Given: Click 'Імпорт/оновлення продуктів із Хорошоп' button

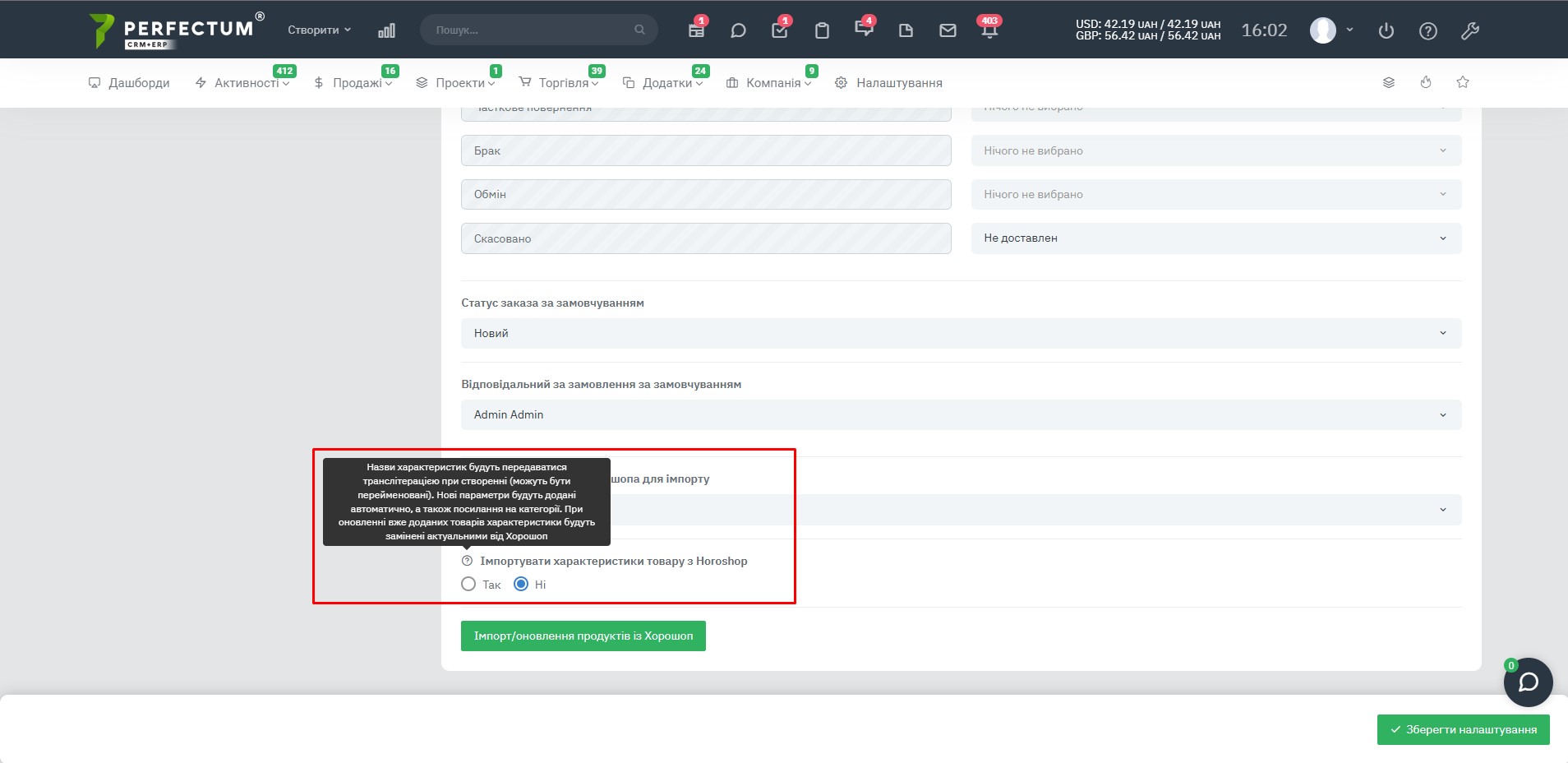Looking at the screenshot, I should 583,636.
